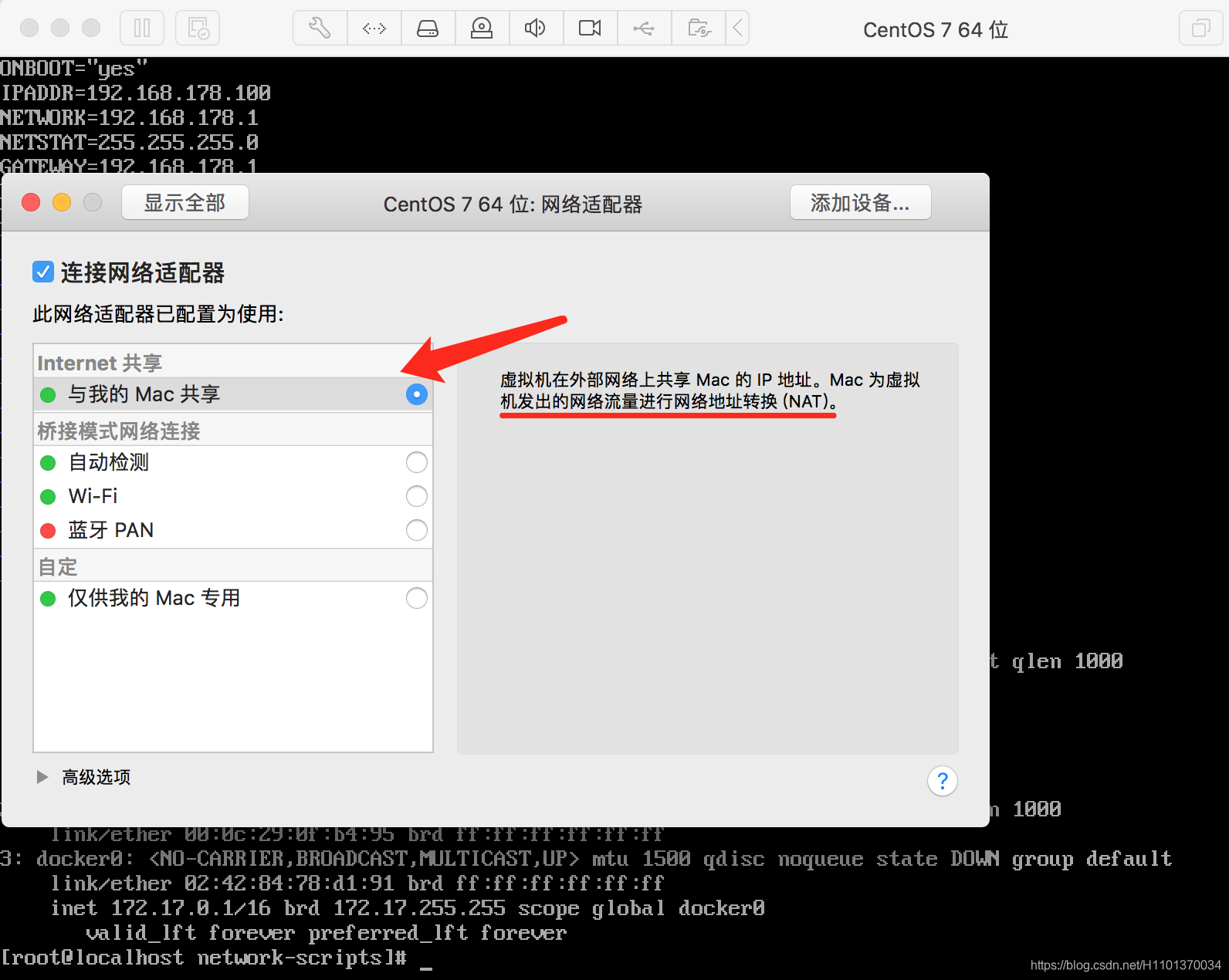Click the 自定 section header
Screen dimensions: 1229x980
(58, 566)
